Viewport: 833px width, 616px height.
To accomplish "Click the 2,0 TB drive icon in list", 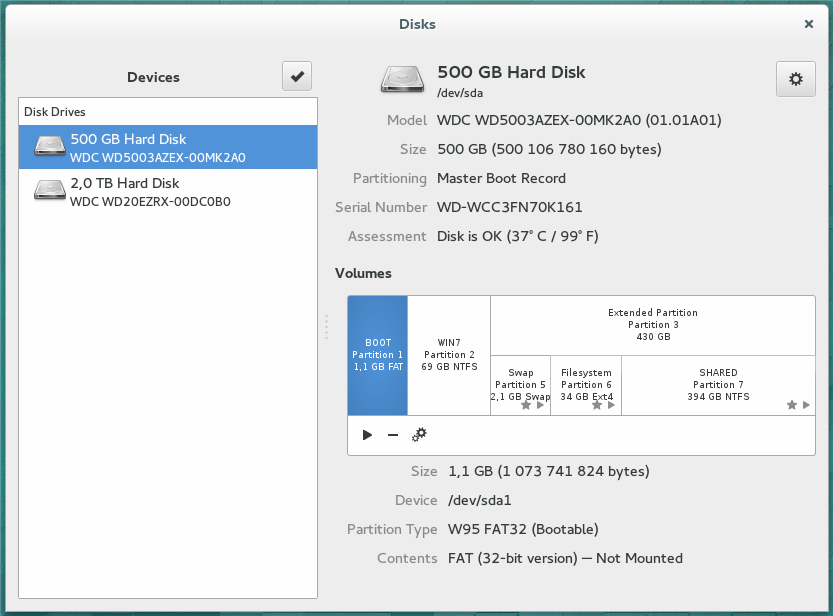I will pos(49,189).
